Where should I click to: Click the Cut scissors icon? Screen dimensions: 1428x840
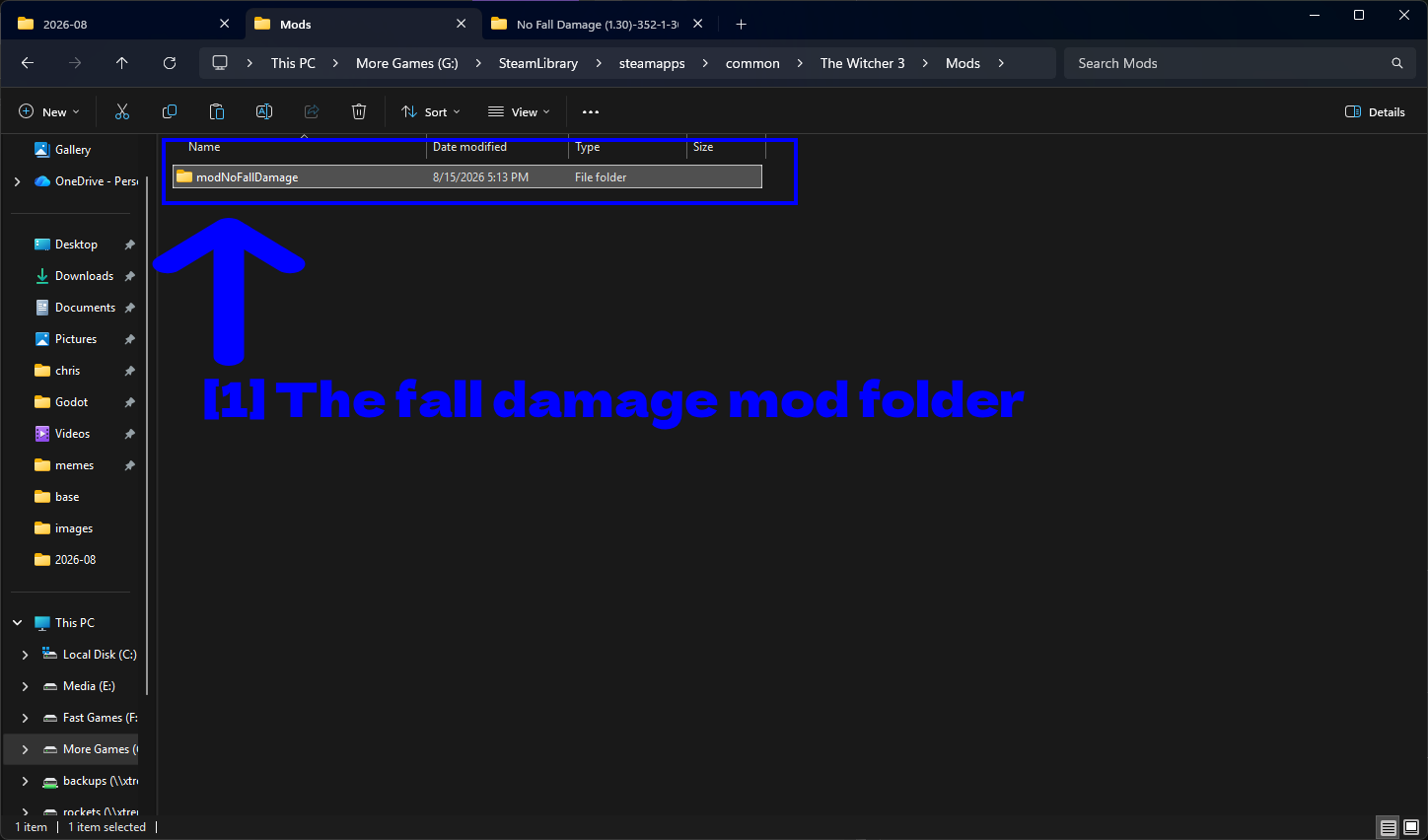click(x=122, y=111)
